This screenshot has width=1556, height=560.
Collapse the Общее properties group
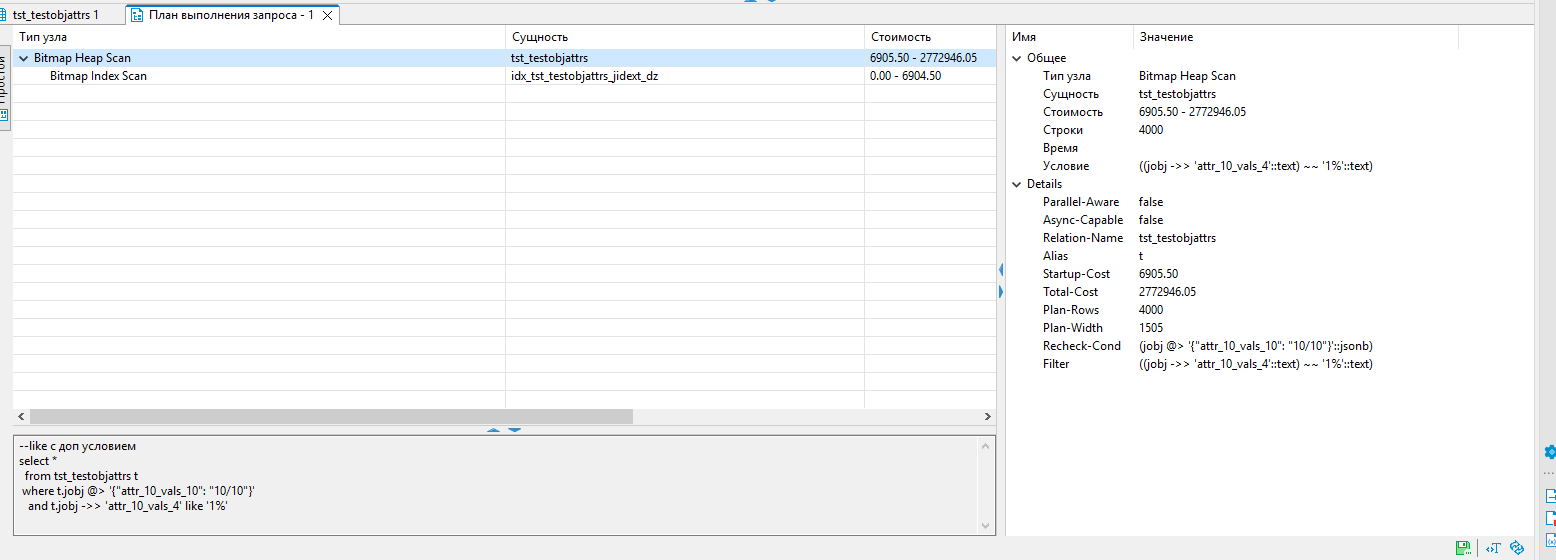(x=1017, y=58)
